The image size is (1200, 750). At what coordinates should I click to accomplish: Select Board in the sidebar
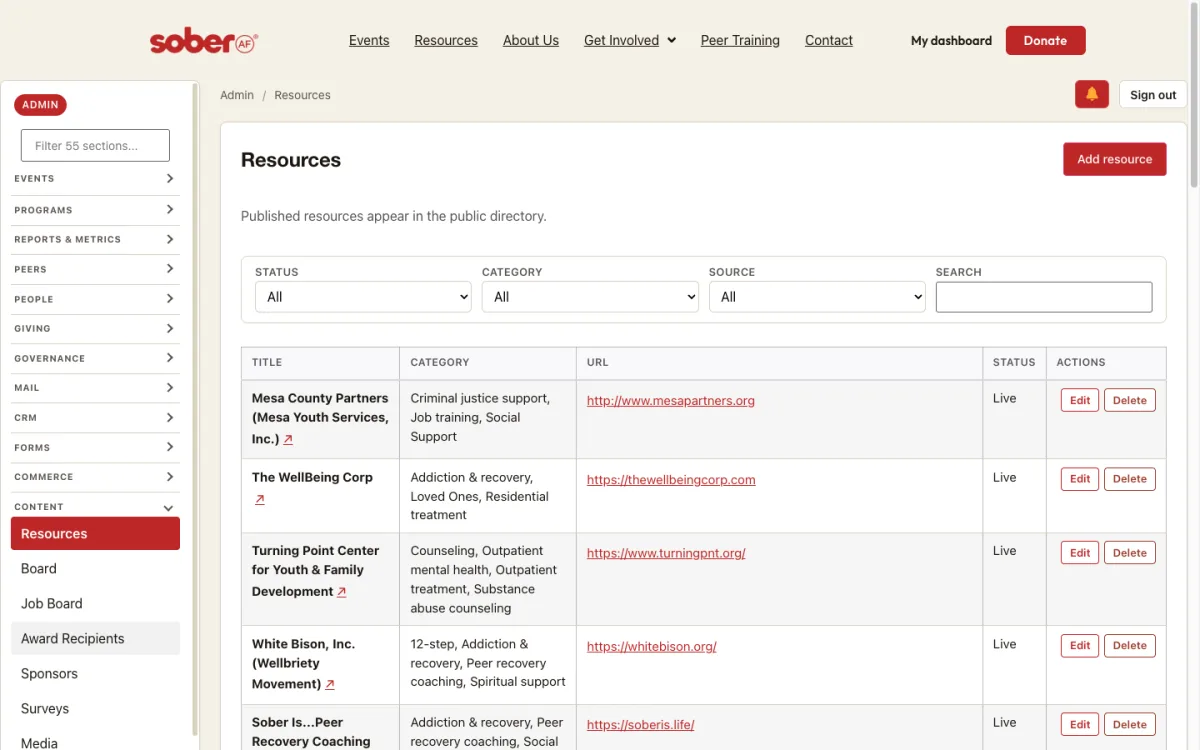tap(95, 569)
